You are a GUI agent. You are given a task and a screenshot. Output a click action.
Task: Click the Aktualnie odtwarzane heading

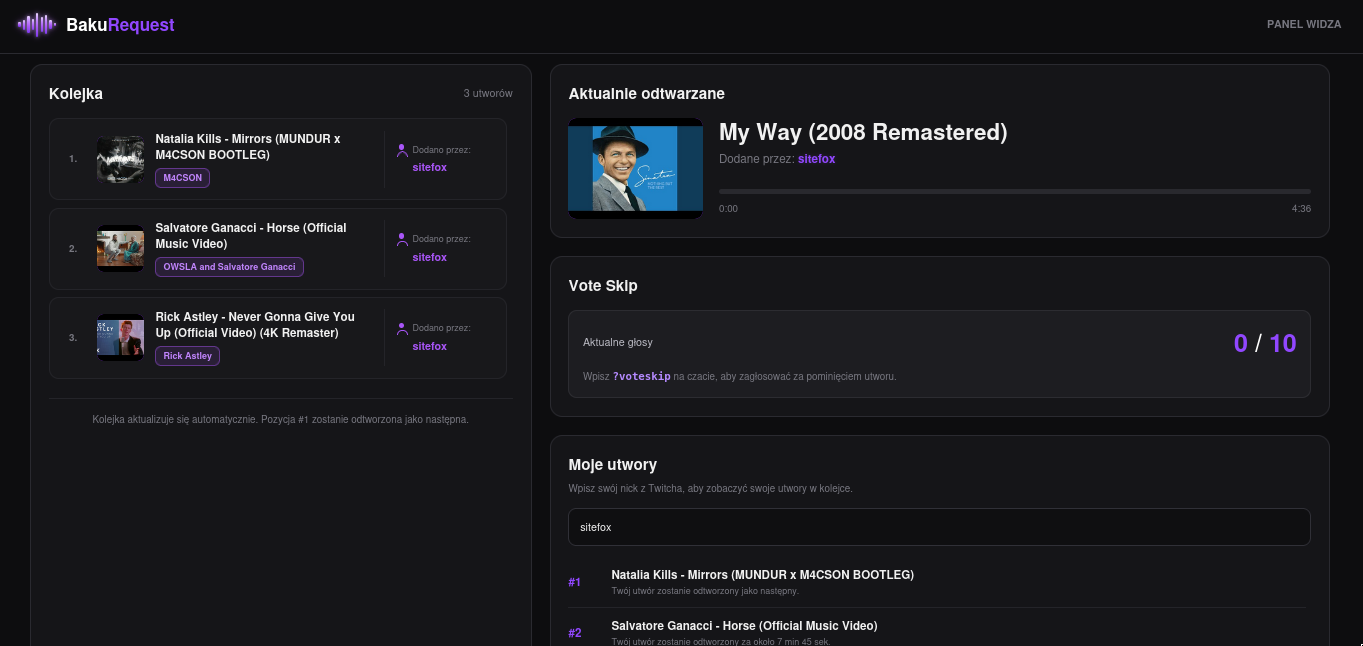(x=647, y=94)
